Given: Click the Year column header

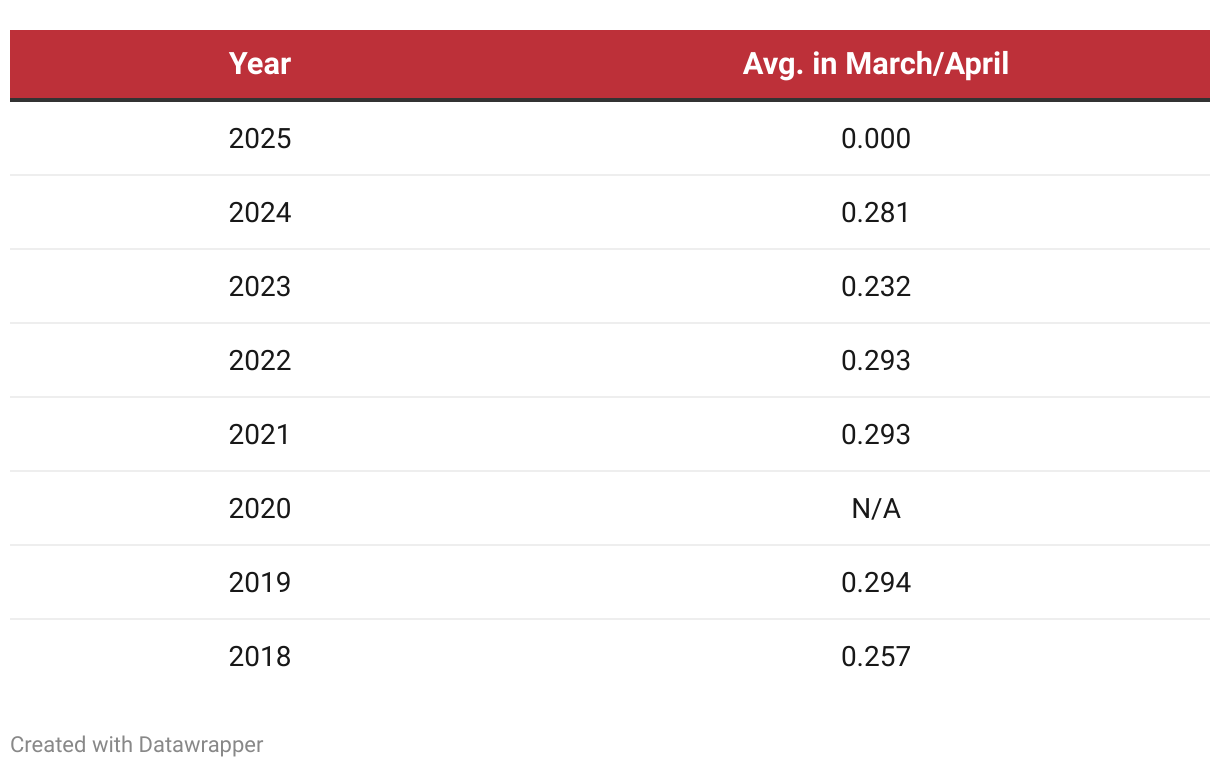Looking at the screenshot, I should 260,64.
